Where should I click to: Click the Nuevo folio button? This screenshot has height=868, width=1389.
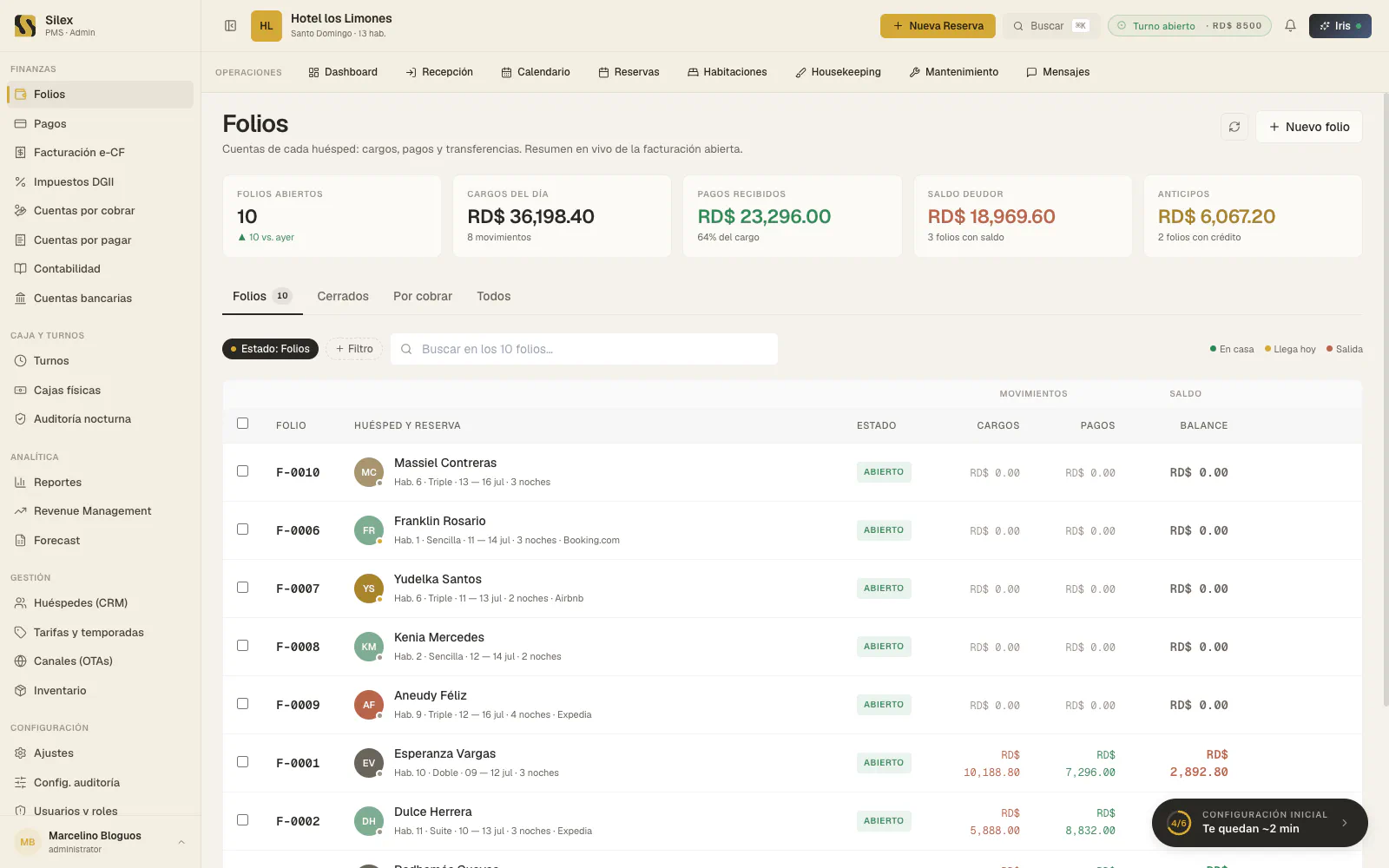point(1309,127)
